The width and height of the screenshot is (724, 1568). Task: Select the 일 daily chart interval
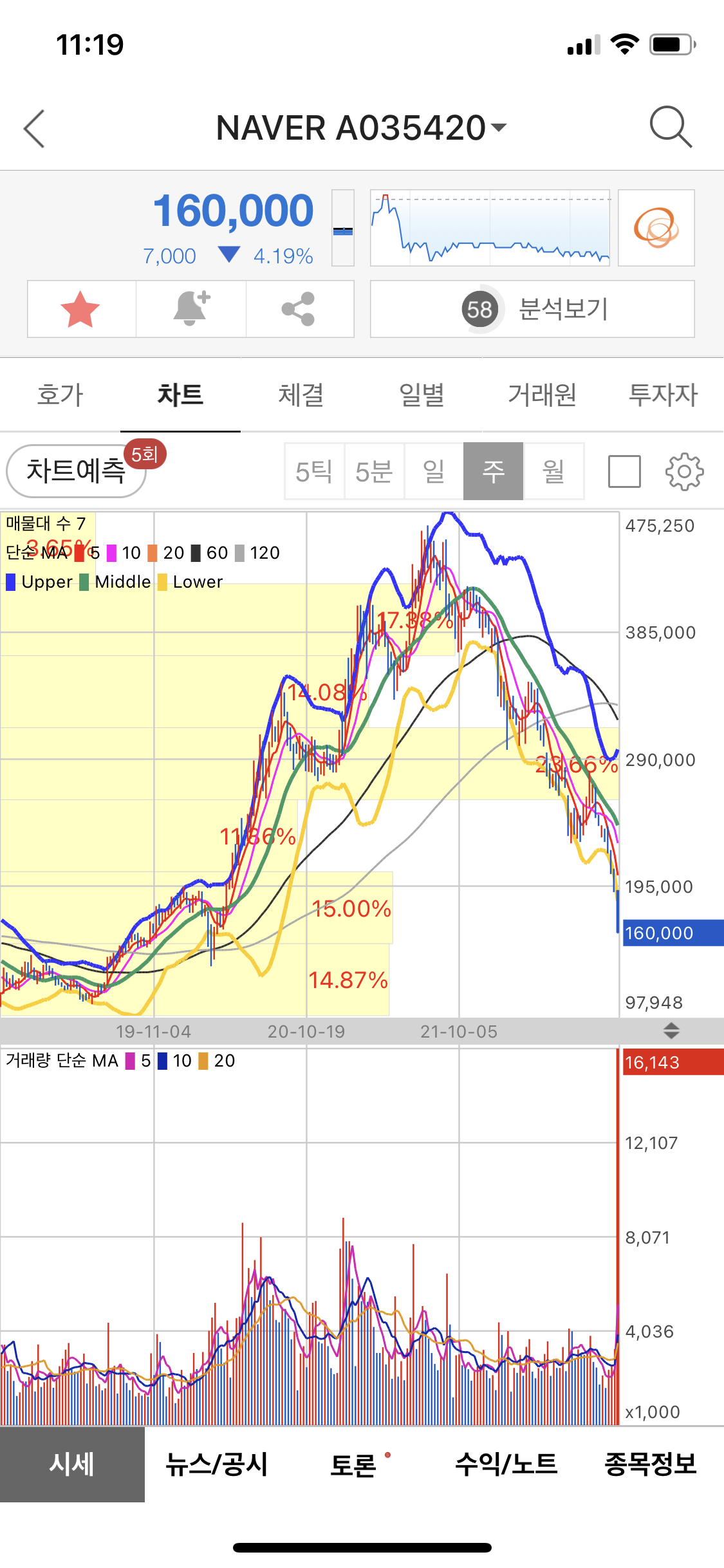[434, 471]
